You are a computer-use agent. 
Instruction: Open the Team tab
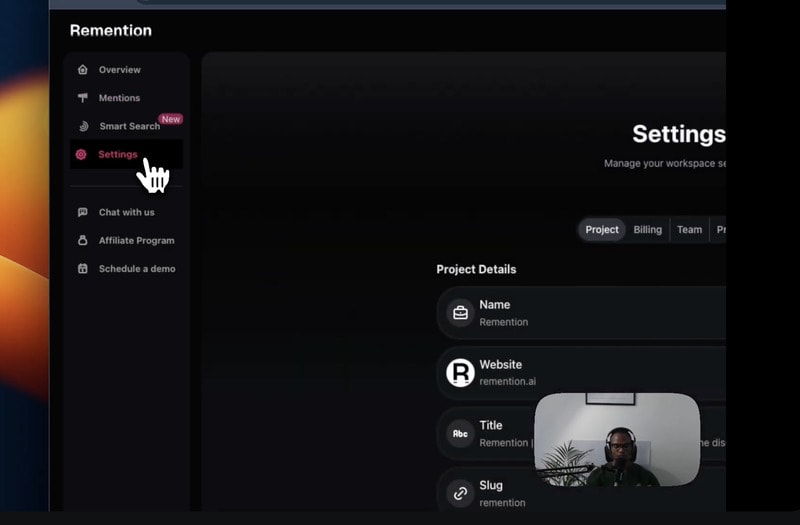pos(689,230)
